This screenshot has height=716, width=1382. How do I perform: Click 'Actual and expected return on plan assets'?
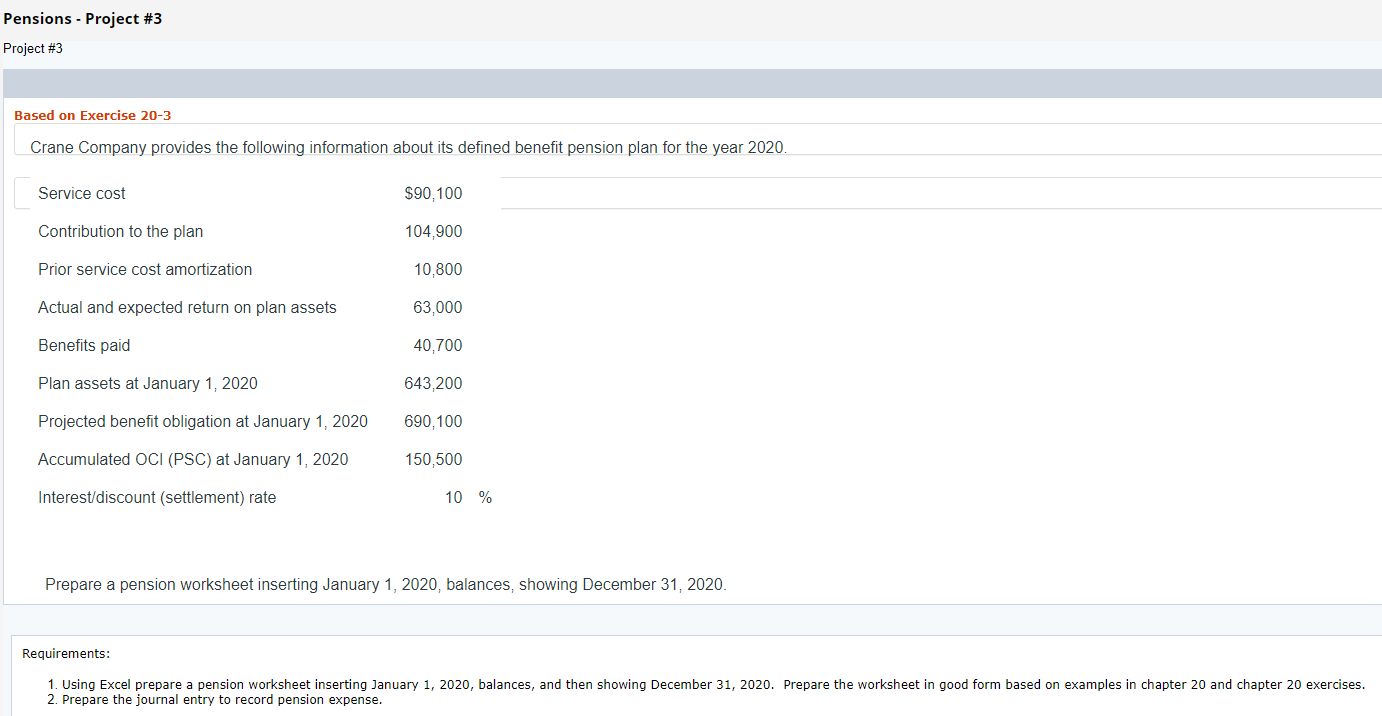(x=187, y=307)
